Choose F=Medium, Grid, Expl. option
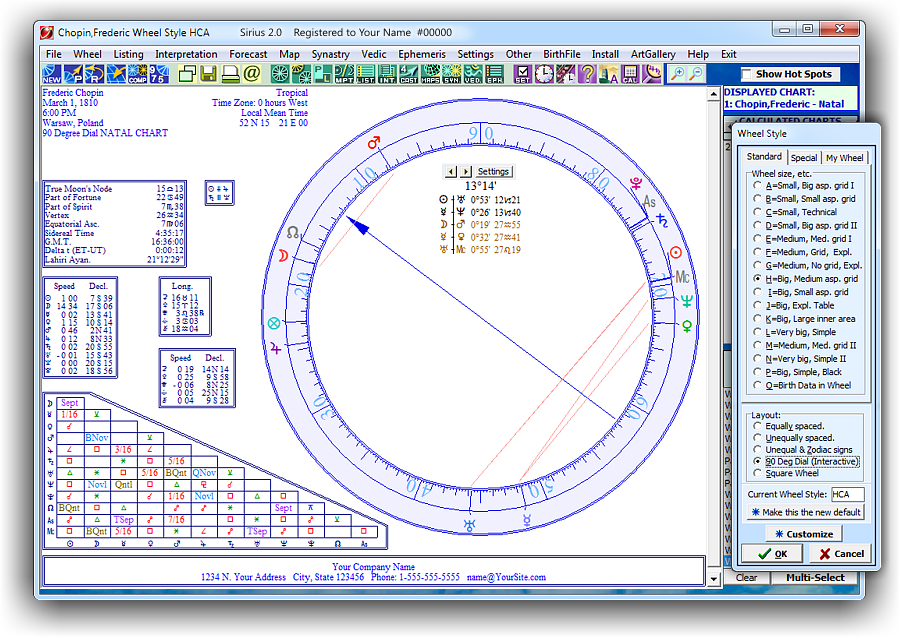 [x=757, y=252]
